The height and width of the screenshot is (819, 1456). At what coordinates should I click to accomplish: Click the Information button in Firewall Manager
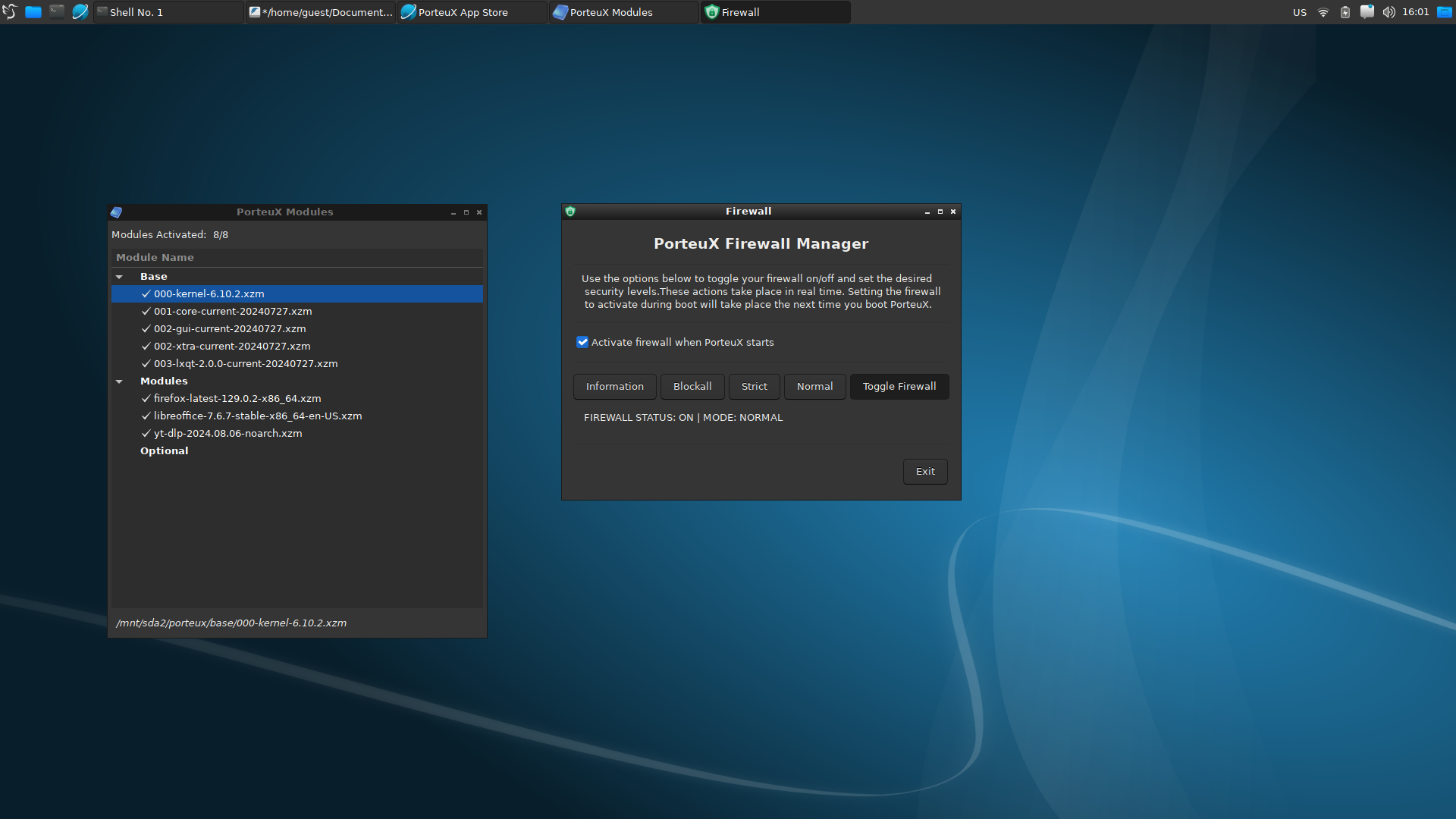[x=614, y=387]
